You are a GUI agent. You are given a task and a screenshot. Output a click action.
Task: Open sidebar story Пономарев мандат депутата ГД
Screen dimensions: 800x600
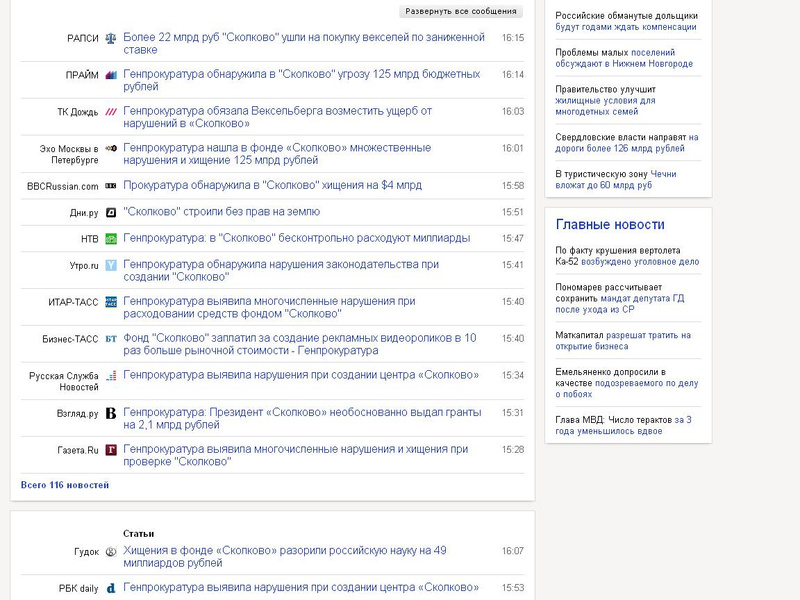[620, 298]
